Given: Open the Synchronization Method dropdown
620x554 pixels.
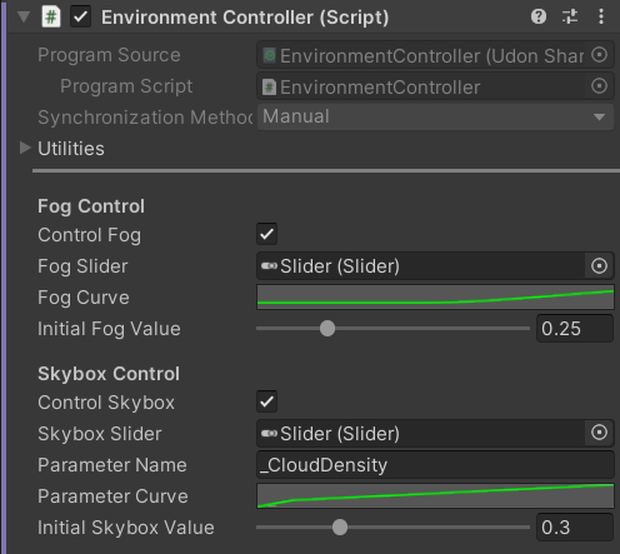Looking at the screenshot, I should [435, 117].
